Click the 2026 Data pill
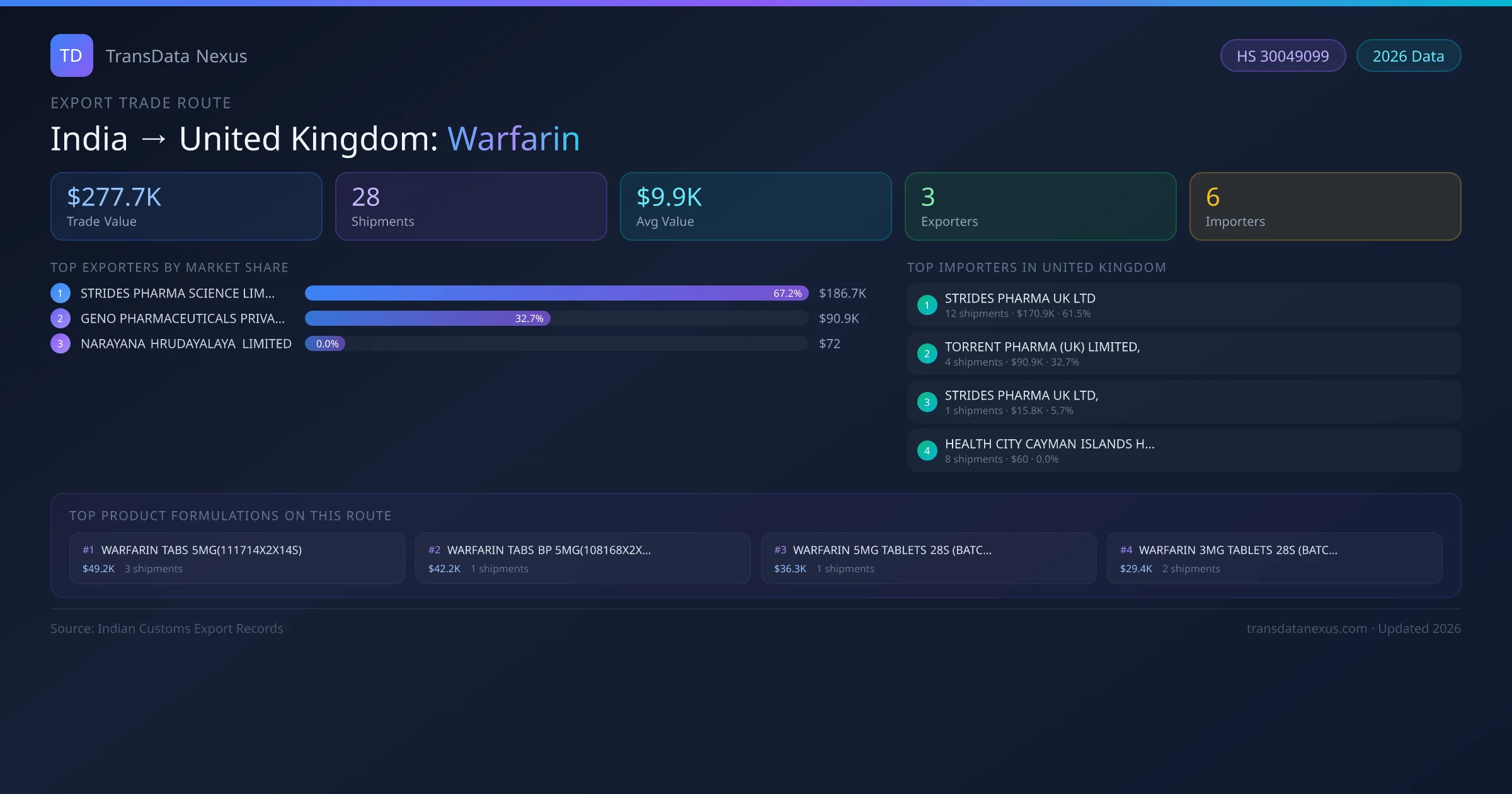Screen dimensions: 1512x794 [1408, 56]
